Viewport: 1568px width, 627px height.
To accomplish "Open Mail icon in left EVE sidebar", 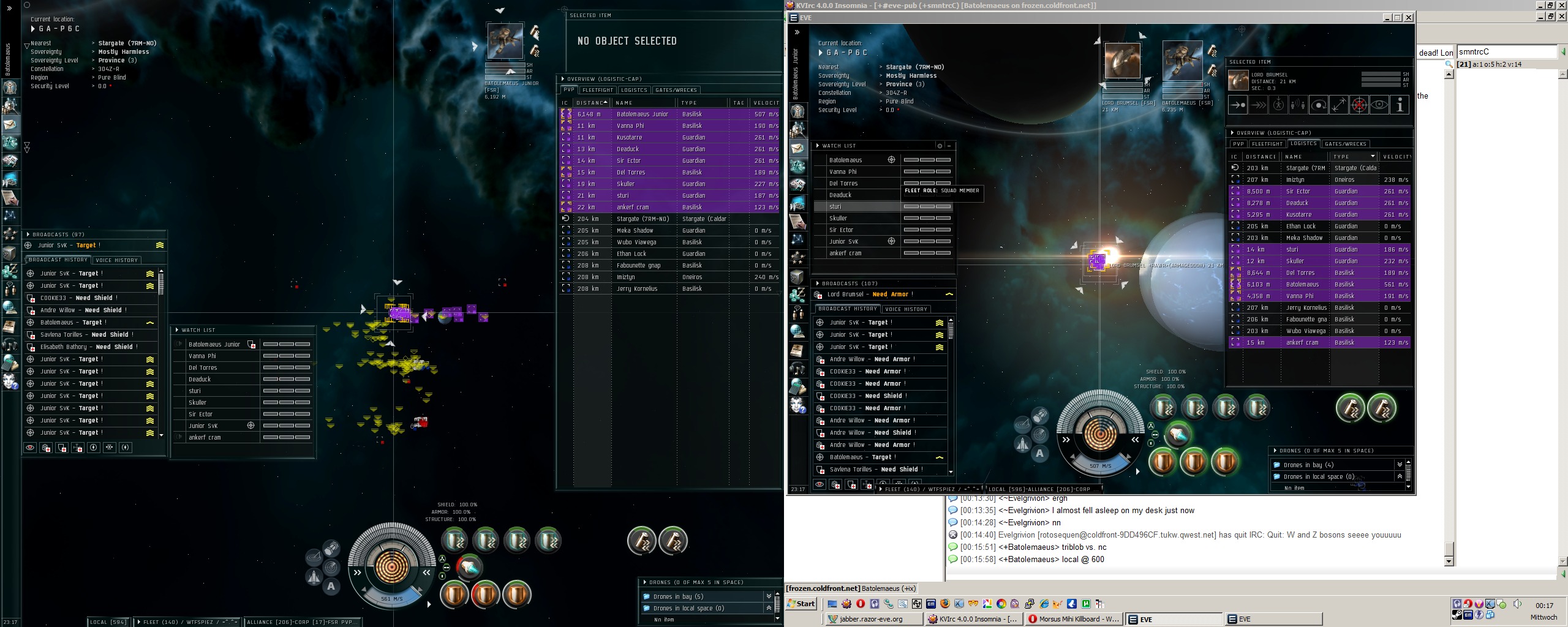I will click(x=10, y=124).
